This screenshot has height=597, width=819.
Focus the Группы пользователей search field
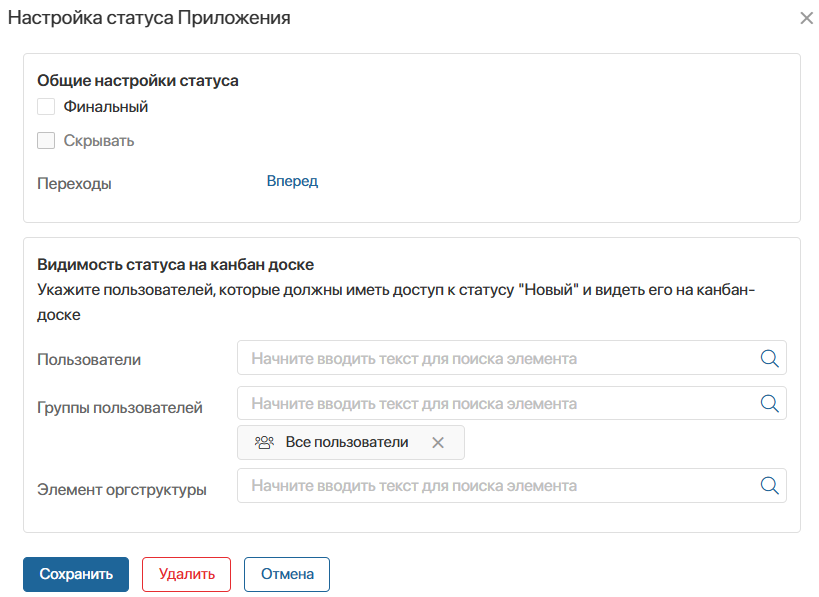(512, 403)
